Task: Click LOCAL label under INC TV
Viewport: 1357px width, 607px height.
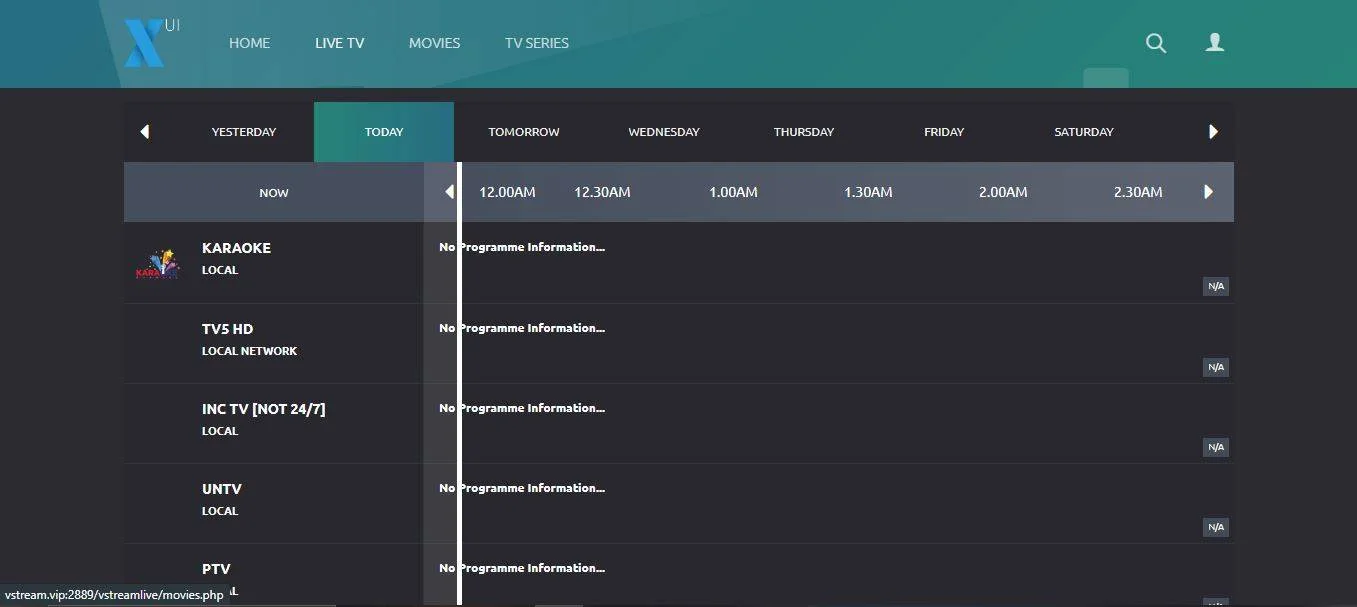Action: [220, 431]
